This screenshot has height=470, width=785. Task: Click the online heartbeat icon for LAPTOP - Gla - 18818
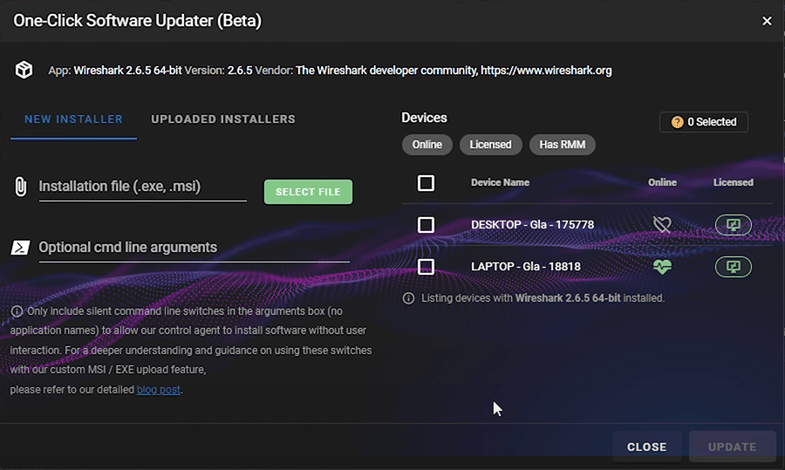(x=662, y=267)
